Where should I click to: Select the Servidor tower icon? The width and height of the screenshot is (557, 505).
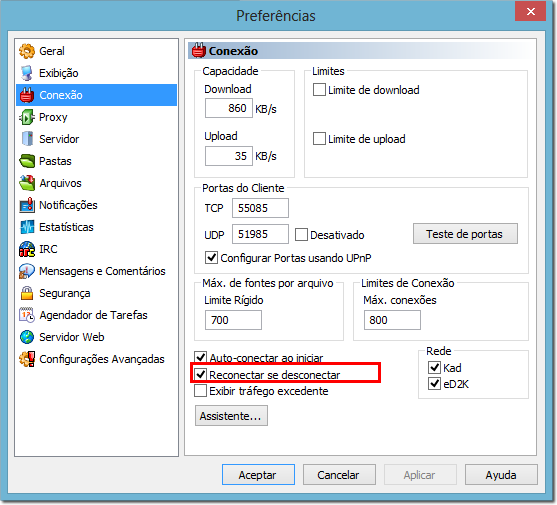pos(27,139)
